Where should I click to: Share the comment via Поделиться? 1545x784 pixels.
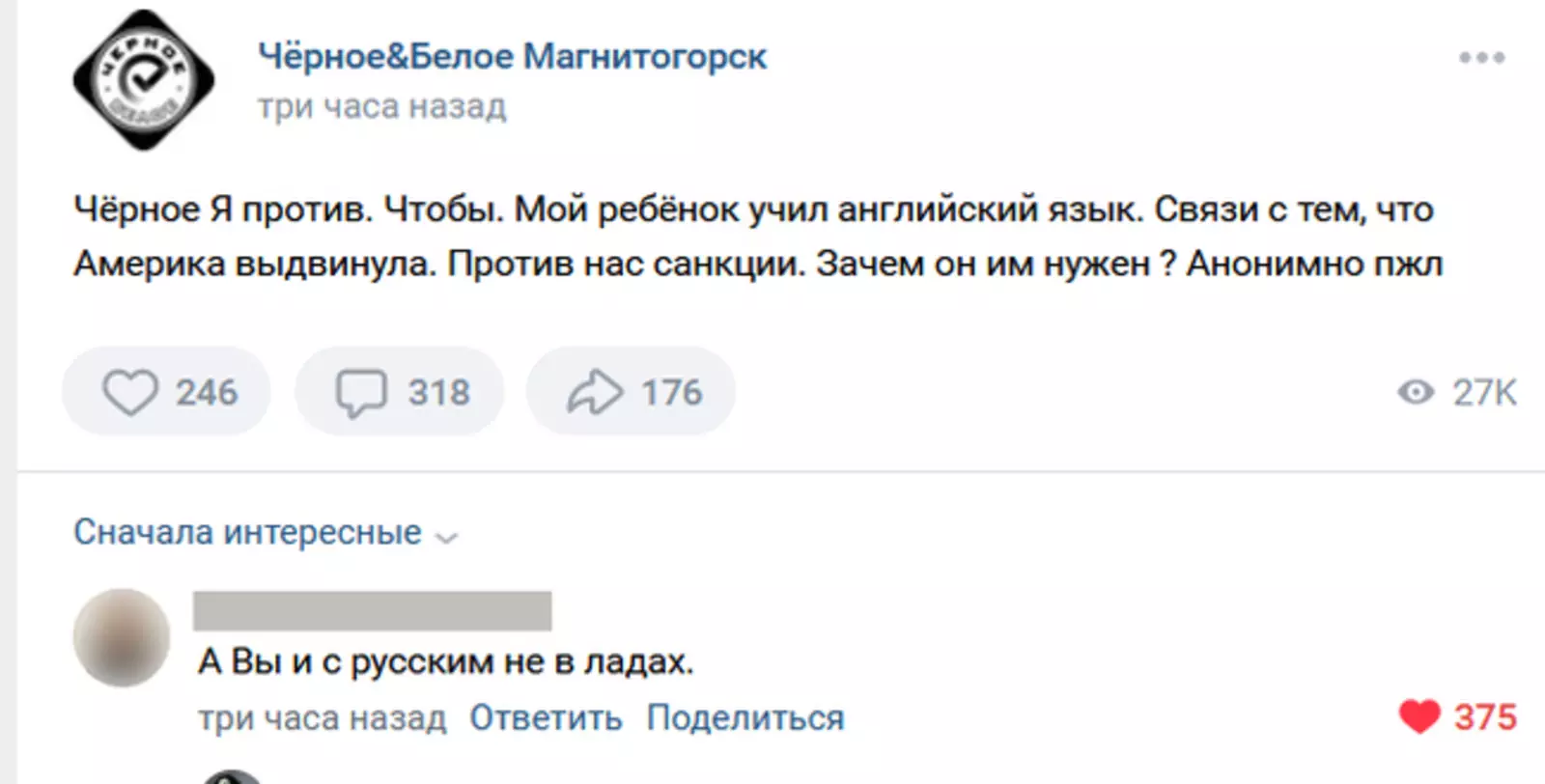click(744, 717)
